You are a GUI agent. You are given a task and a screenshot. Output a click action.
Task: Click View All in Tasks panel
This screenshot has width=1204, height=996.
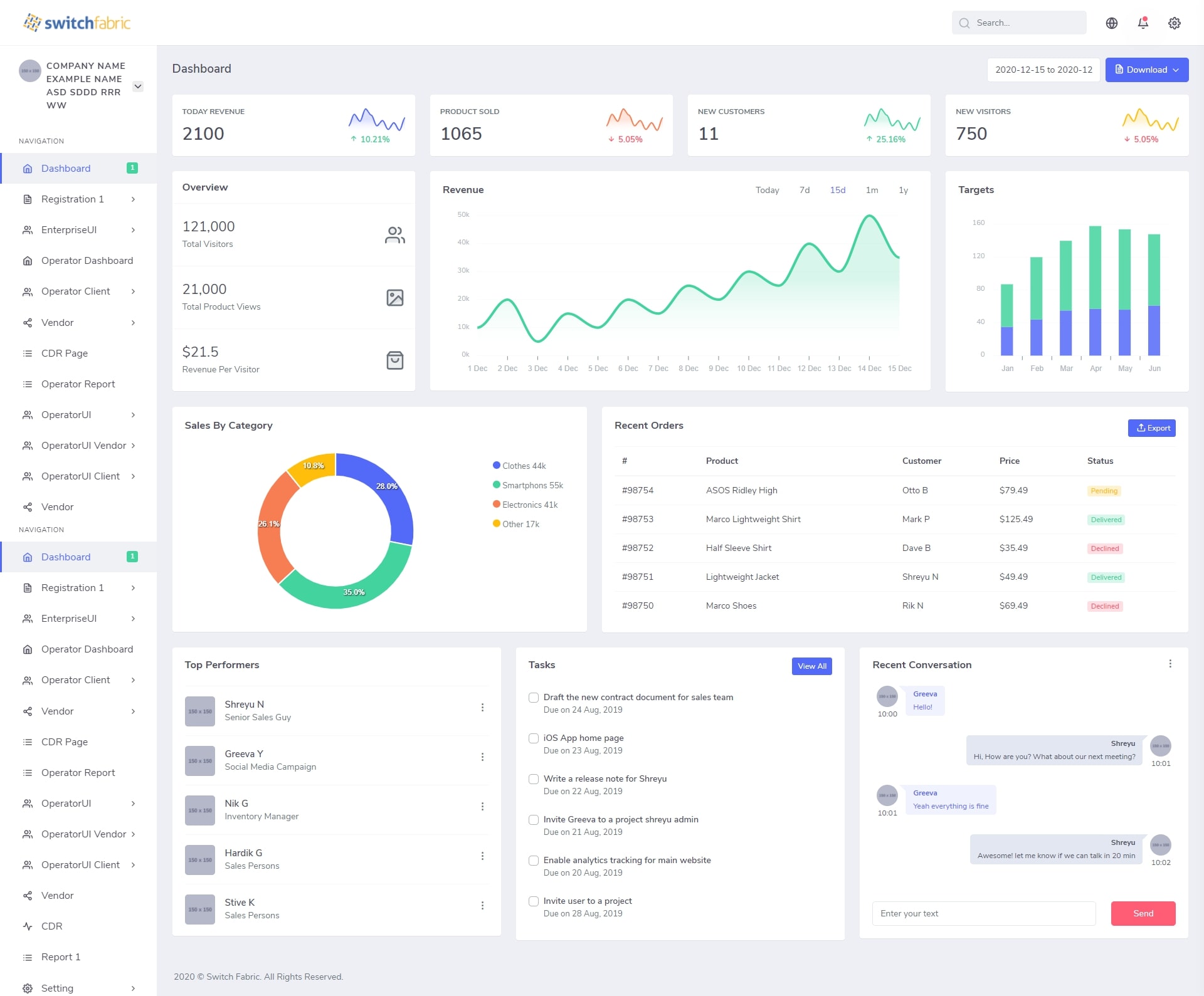(x=811, y=666)
